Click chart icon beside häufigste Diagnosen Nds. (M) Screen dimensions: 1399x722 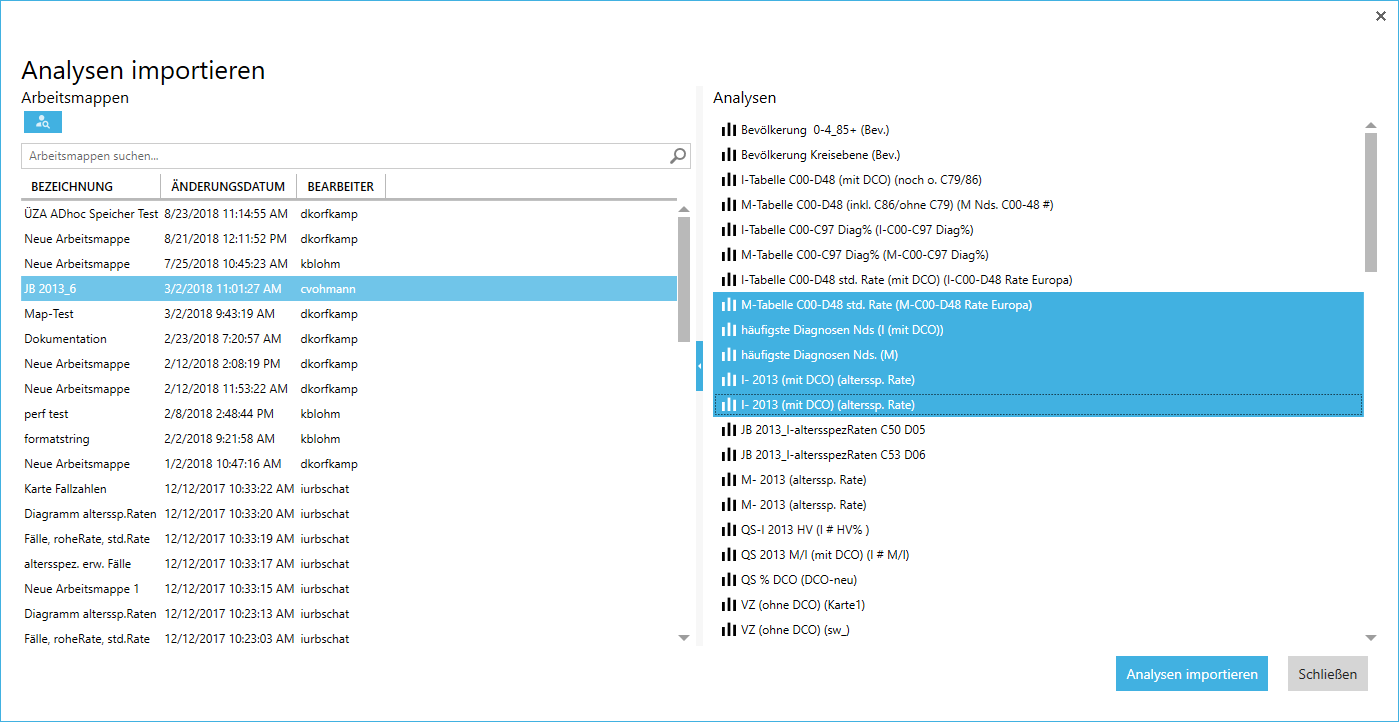[729, 355]
